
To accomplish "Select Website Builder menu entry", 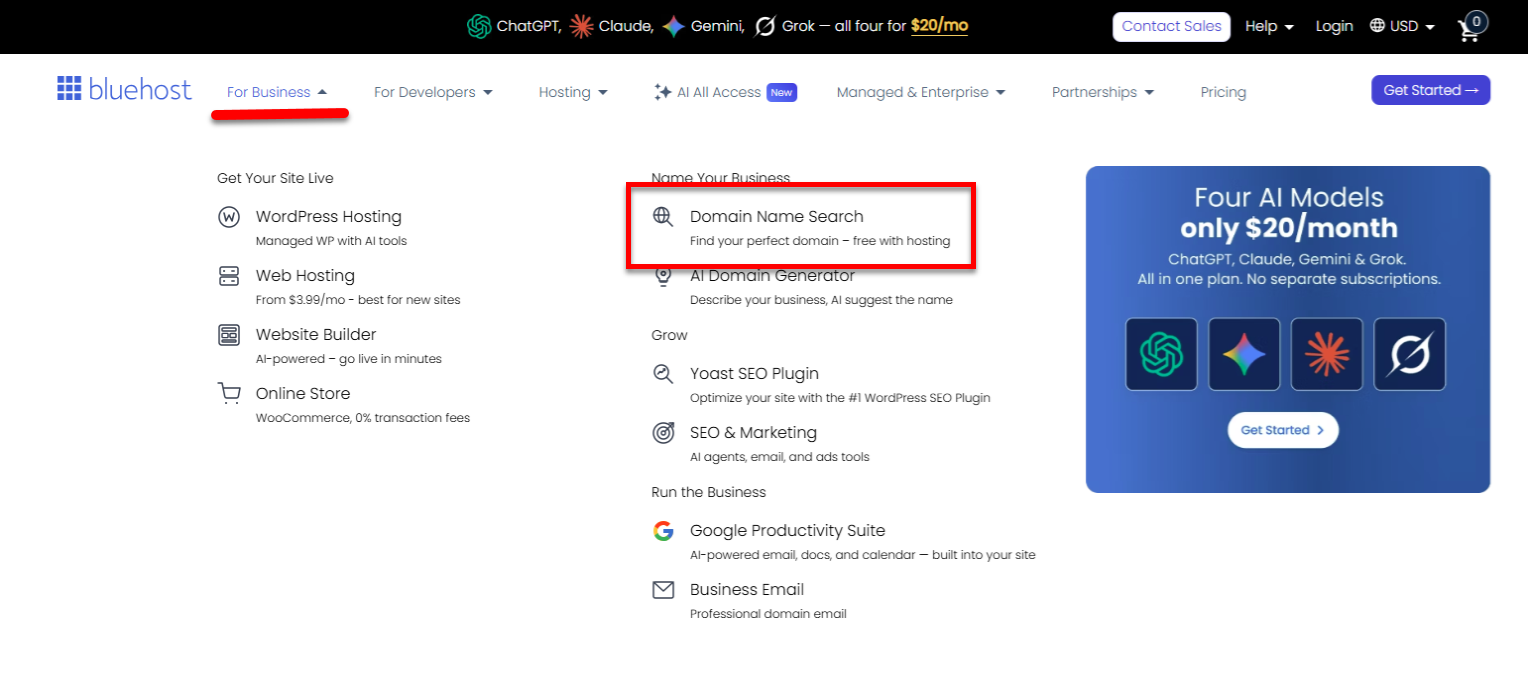I will coord(316,335).
